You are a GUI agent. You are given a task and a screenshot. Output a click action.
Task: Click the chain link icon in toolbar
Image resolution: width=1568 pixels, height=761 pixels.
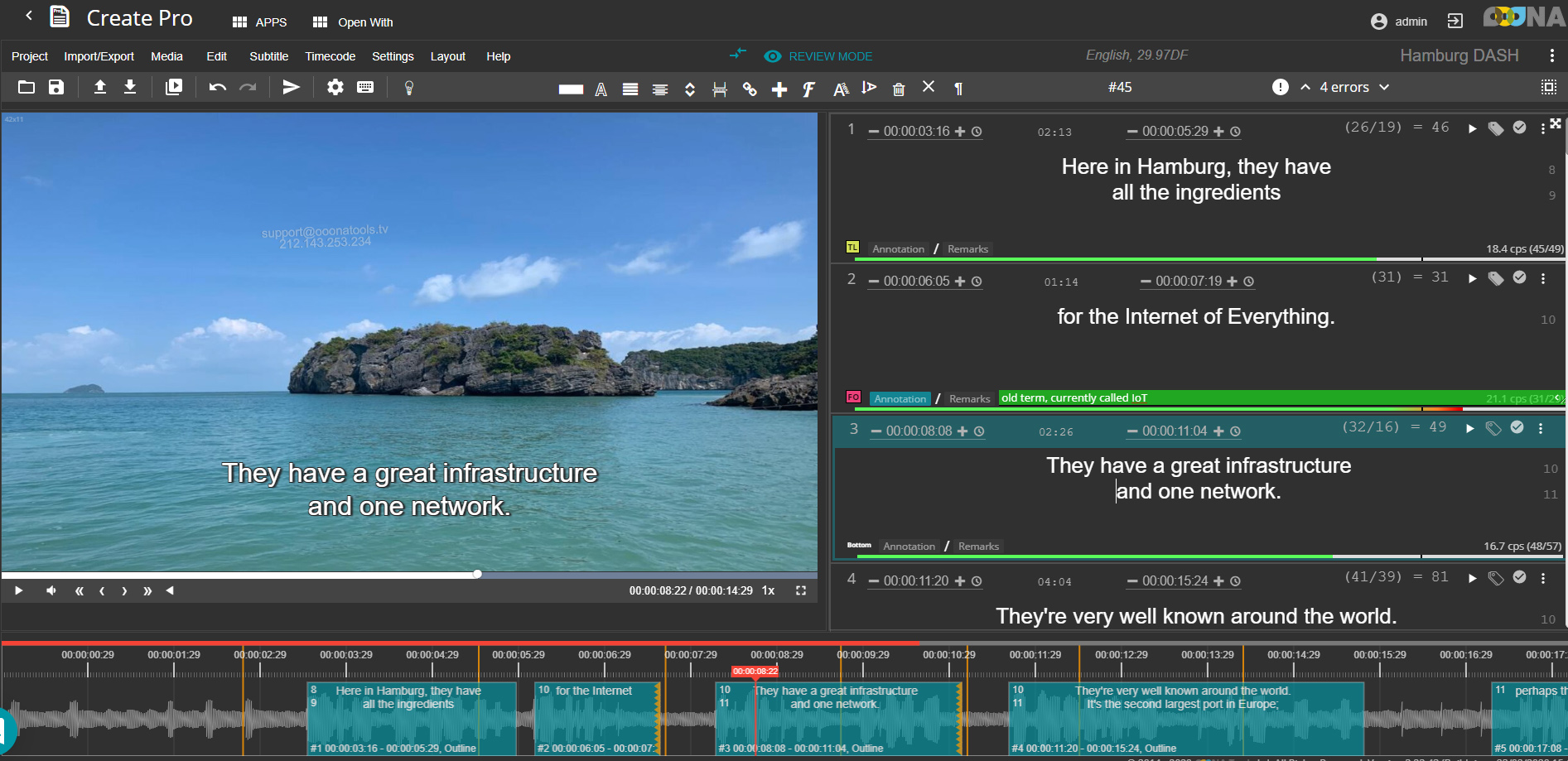pos(750,89)
